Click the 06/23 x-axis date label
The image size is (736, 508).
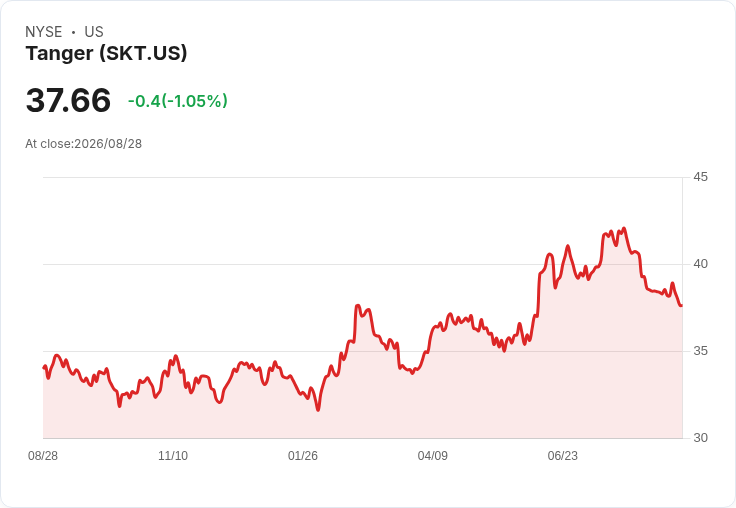[x=562, y=456]
